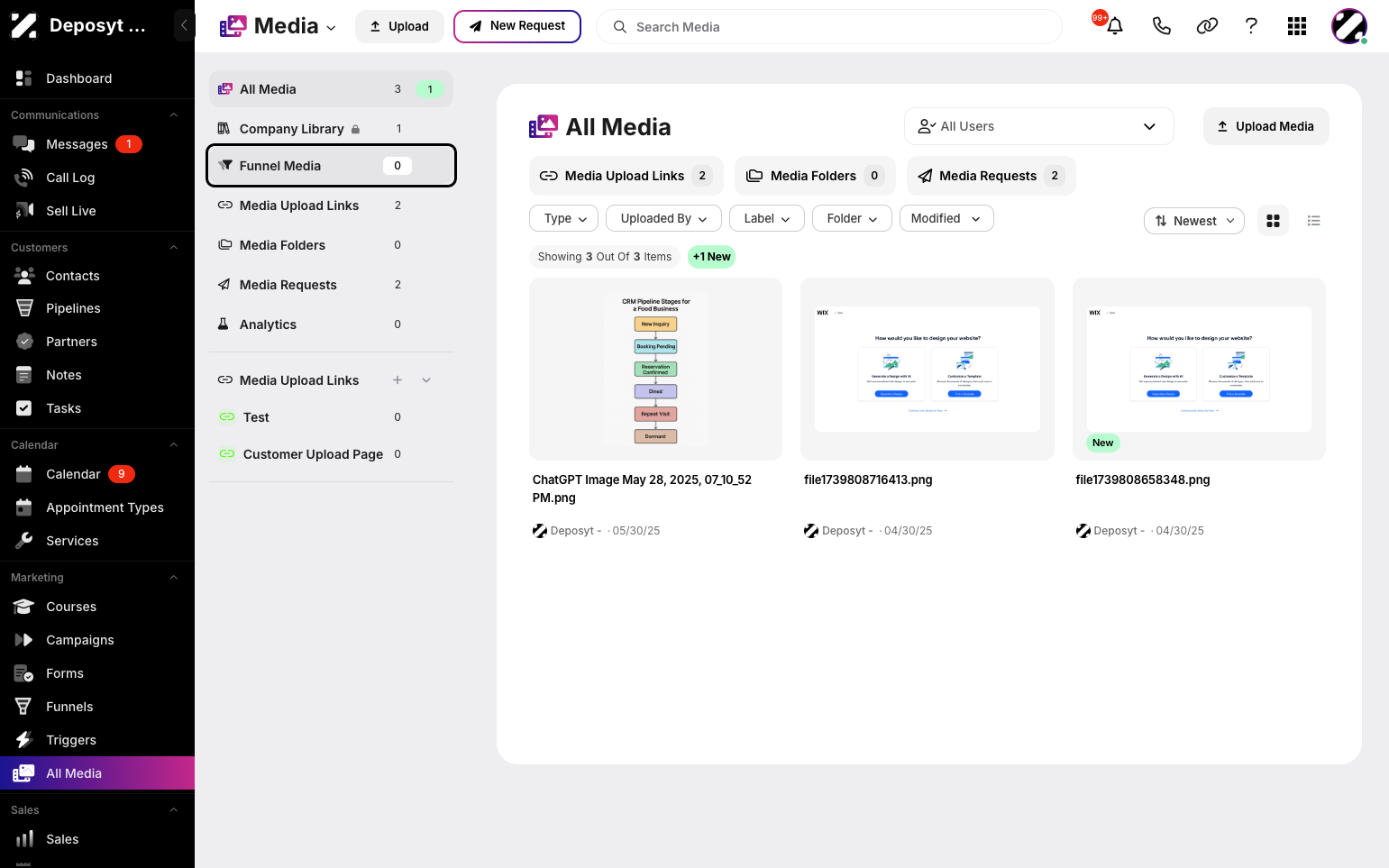This screenshot has height=868, width=1389.
Task: Open ChatGPT Image CRM pipeline thumbnail
Action: pos(655,370)
